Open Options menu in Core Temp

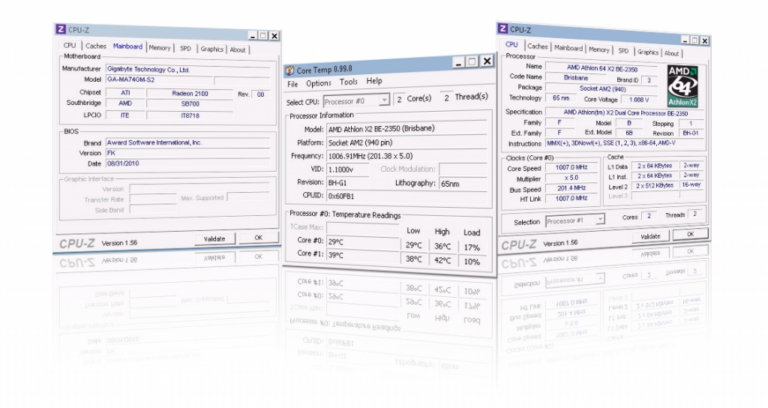[318, 83]
